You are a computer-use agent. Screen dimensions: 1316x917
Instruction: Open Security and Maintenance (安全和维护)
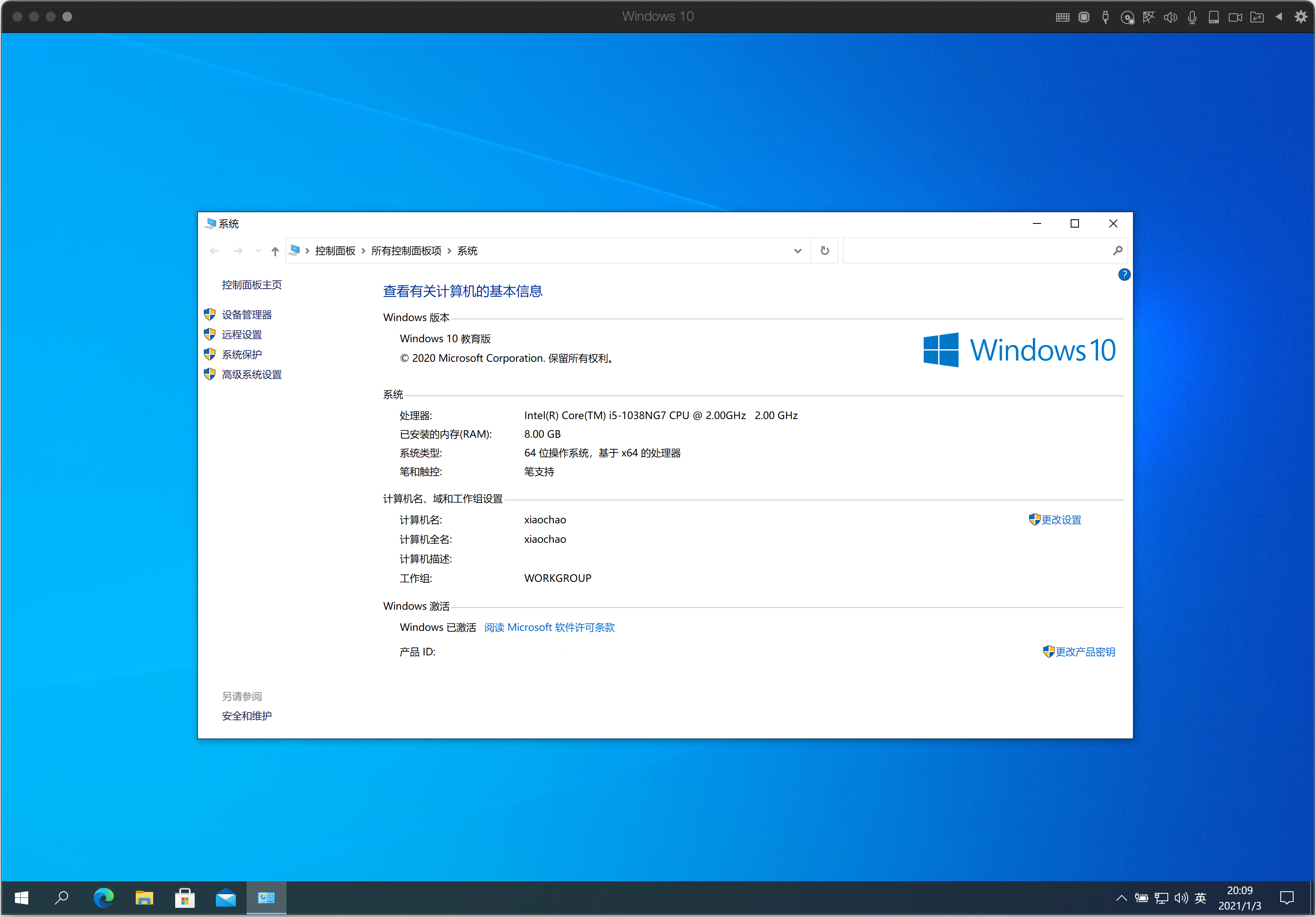coord(247,716)
